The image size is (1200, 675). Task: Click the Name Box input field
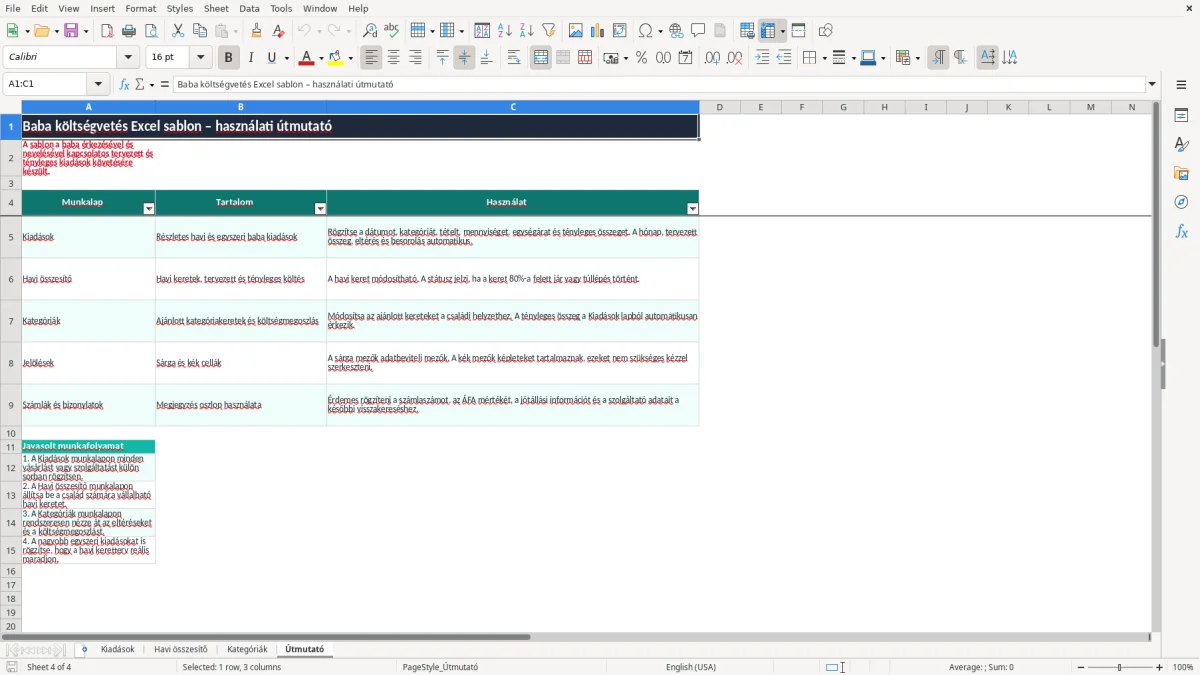[x=46, y=84]
